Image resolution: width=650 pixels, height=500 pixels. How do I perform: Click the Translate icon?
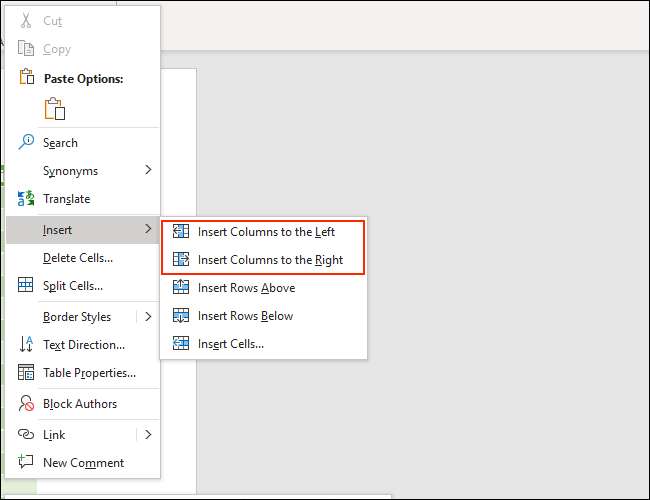(x=26, y=198)
